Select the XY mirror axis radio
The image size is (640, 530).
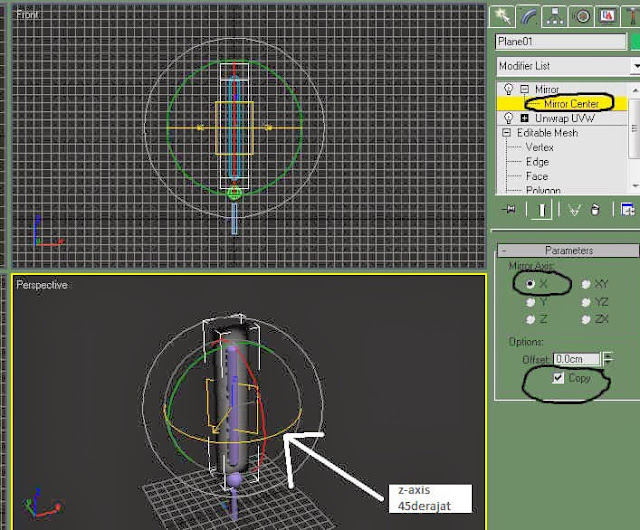(x=586, y=284)
